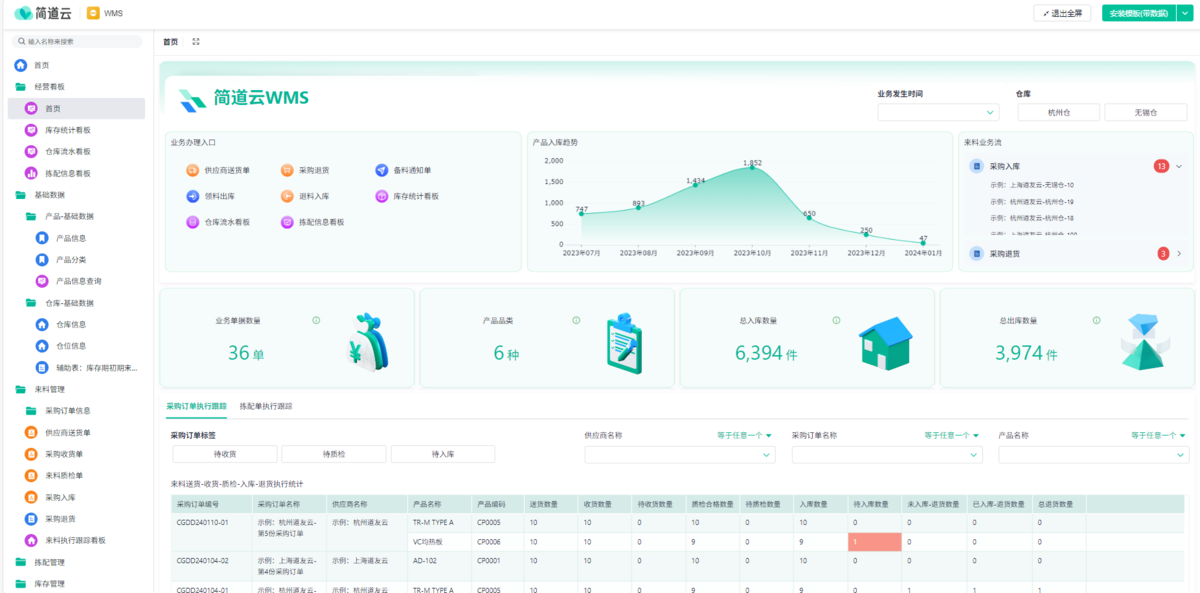
Task: Open the 供应商名称 filter dropdown
Action: (679, 455)
